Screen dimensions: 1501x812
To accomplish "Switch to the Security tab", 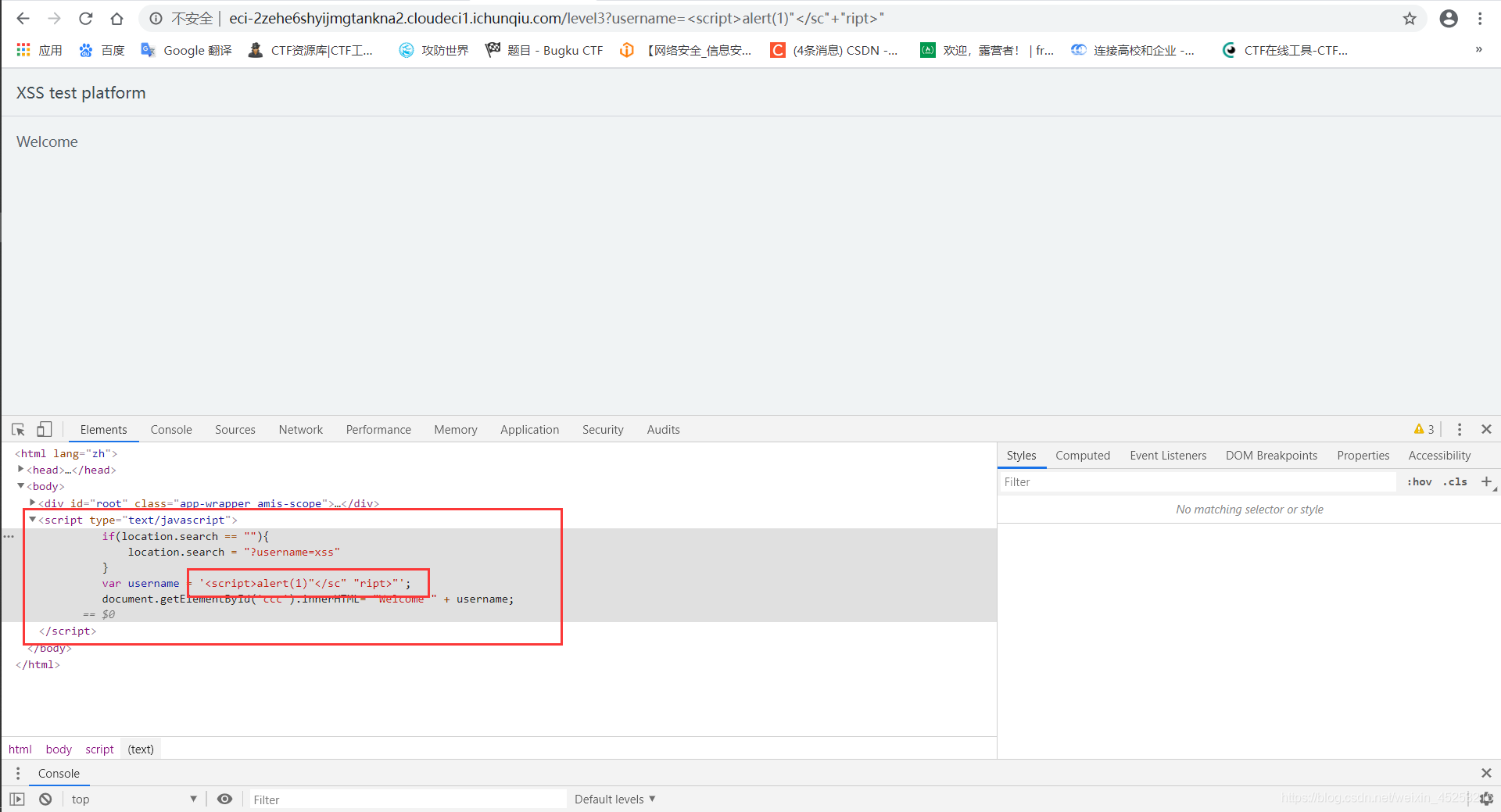I will tap(603, 429).
